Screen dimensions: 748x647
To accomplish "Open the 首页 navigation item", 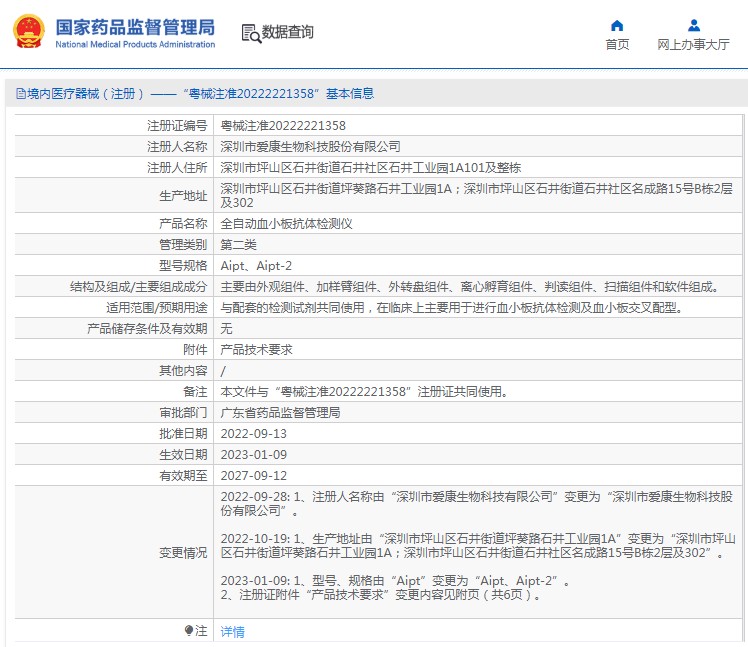I will tap(617, 45).
